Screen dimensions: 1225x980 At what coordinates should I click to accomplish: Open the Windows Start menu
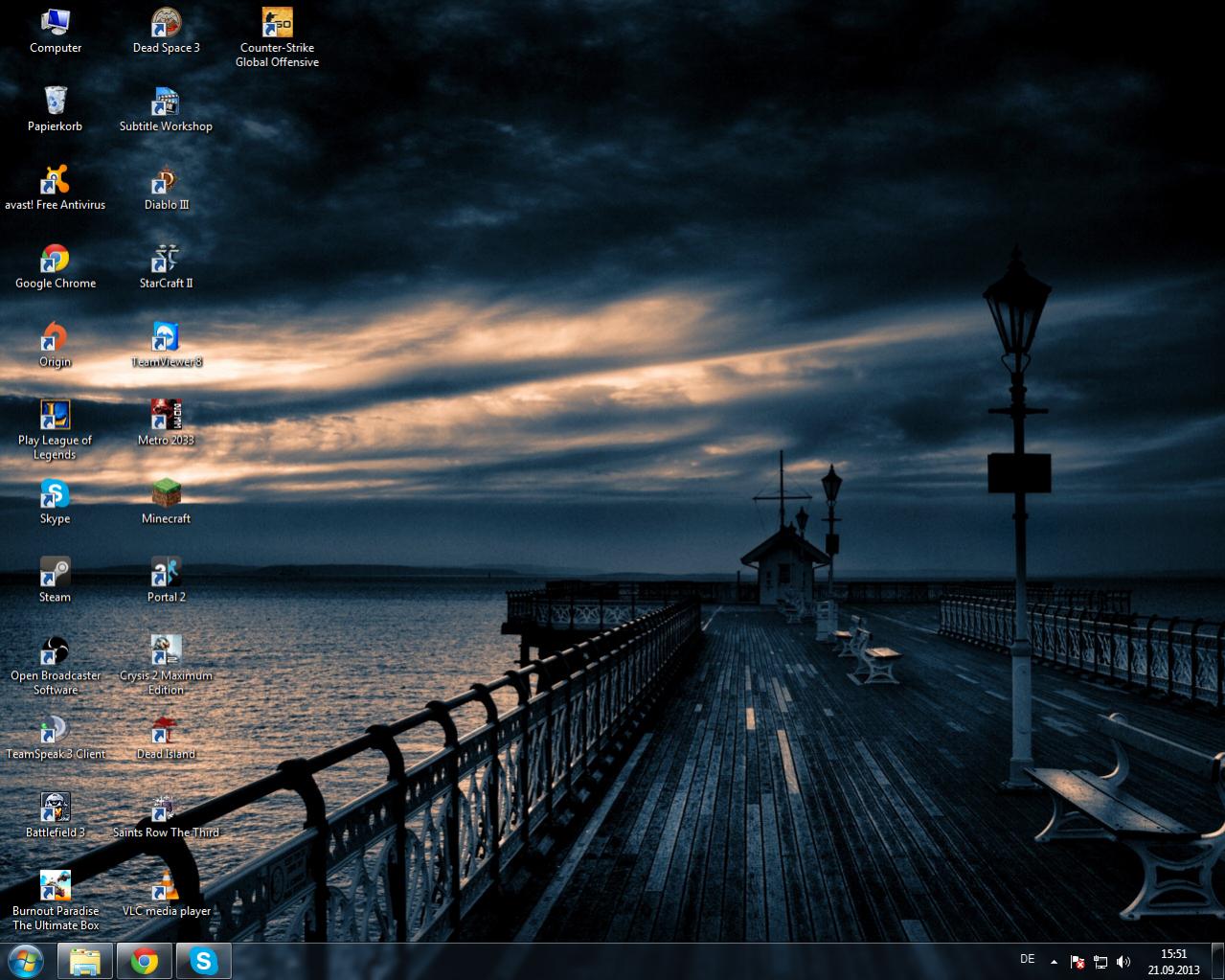tap(26, 961)
